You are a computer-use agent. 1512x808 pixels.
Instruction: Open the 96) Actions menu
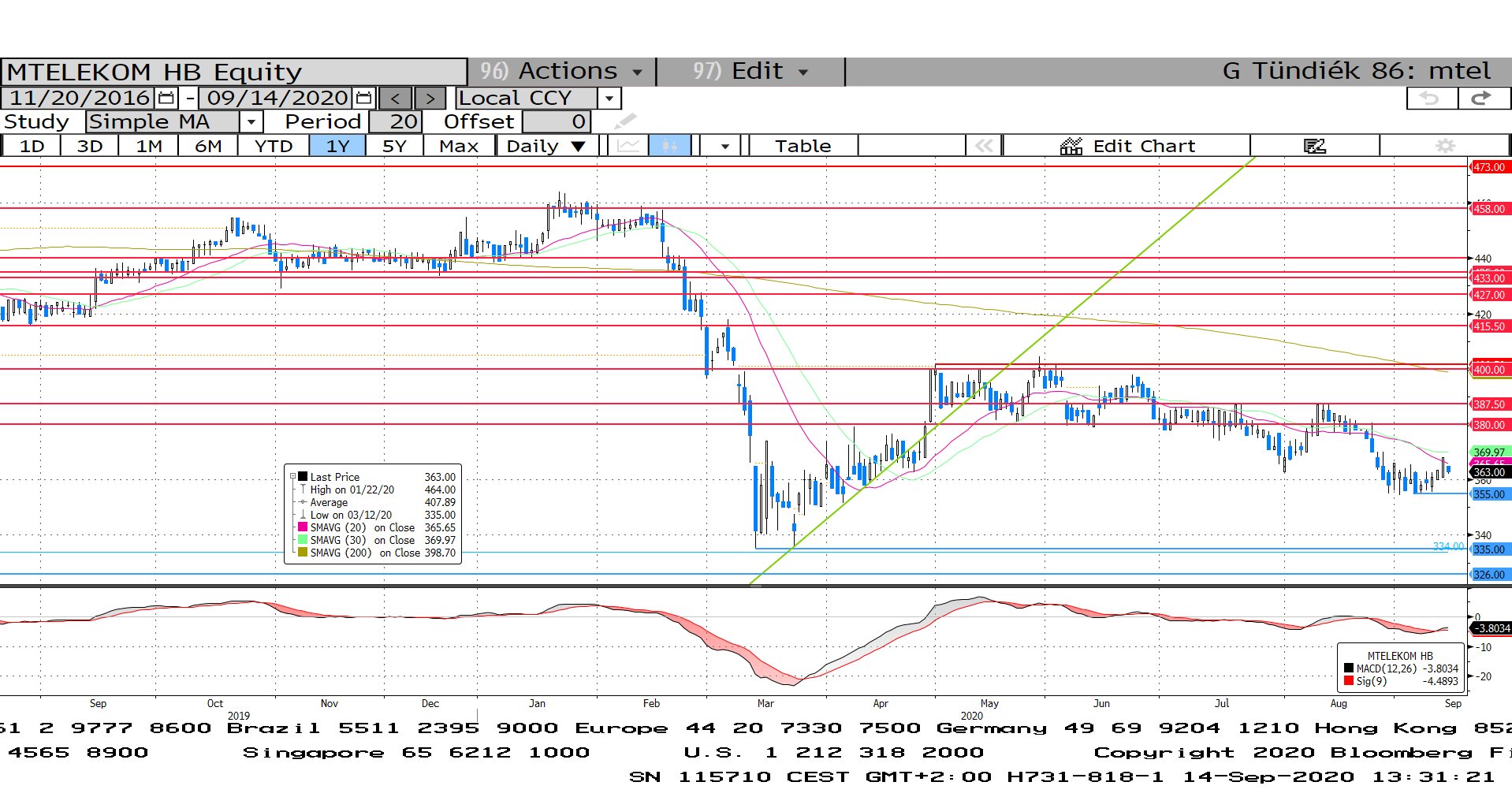coord(561,72)
